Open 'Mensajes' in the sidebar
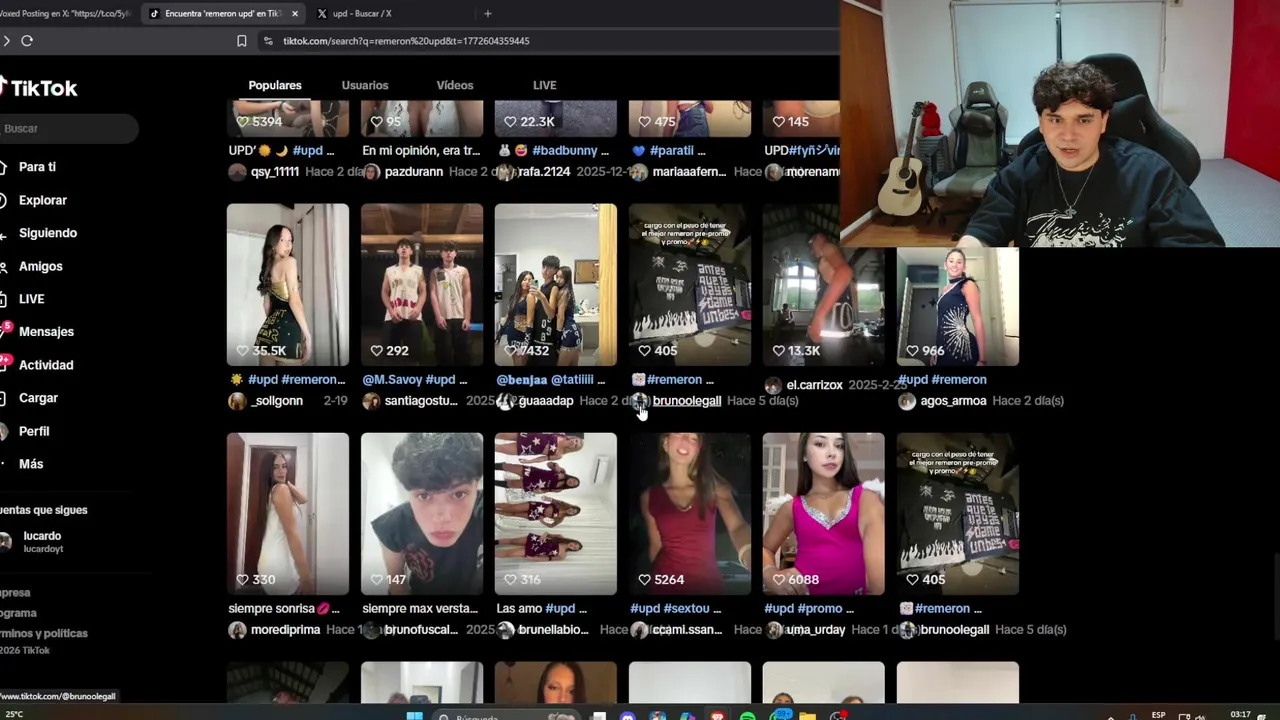This screenshot has height=720, width=1280. coord(46,332)
